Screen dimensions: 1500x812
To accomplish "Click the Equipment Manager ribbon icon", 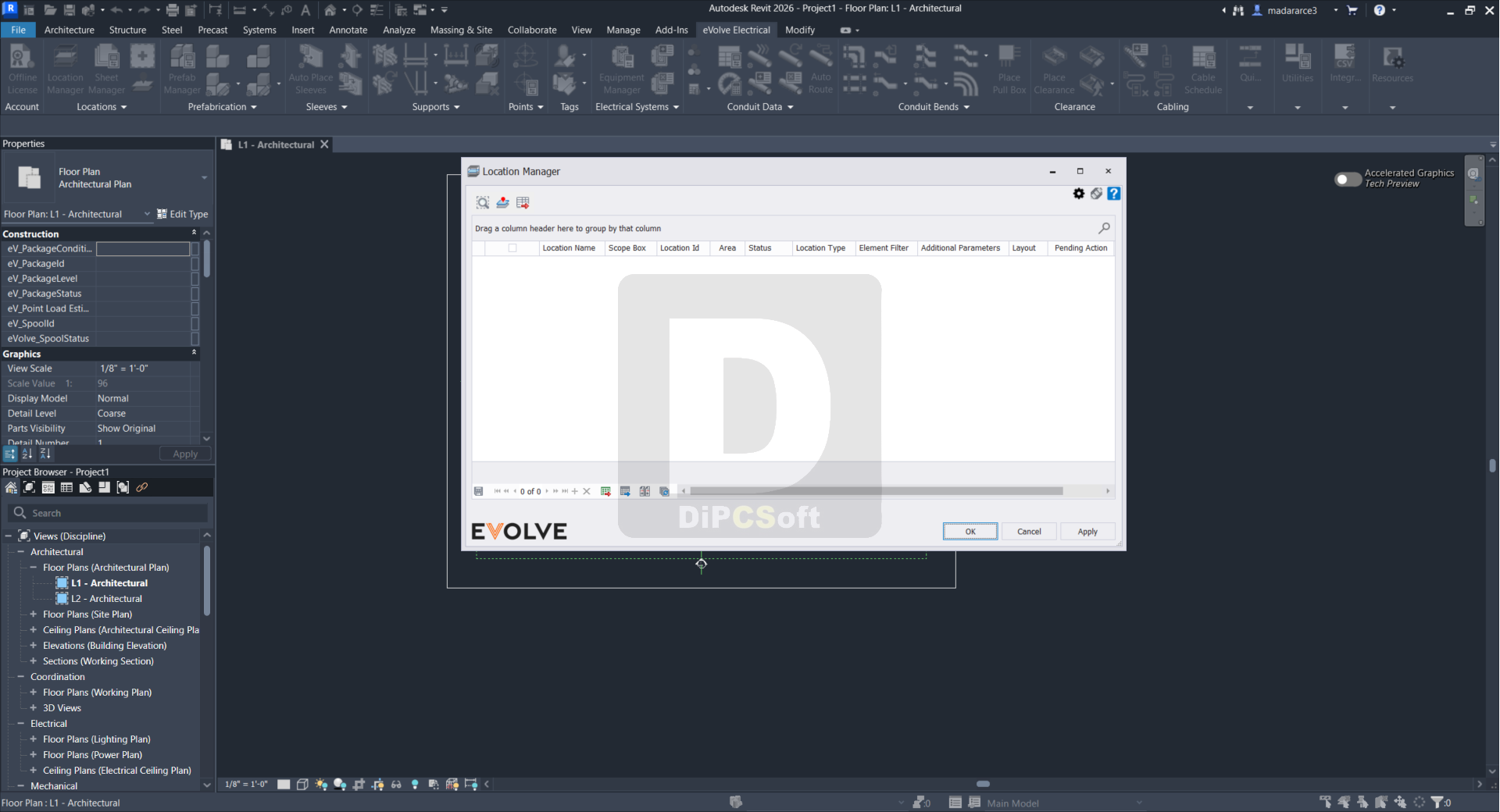I will point(622,69).
